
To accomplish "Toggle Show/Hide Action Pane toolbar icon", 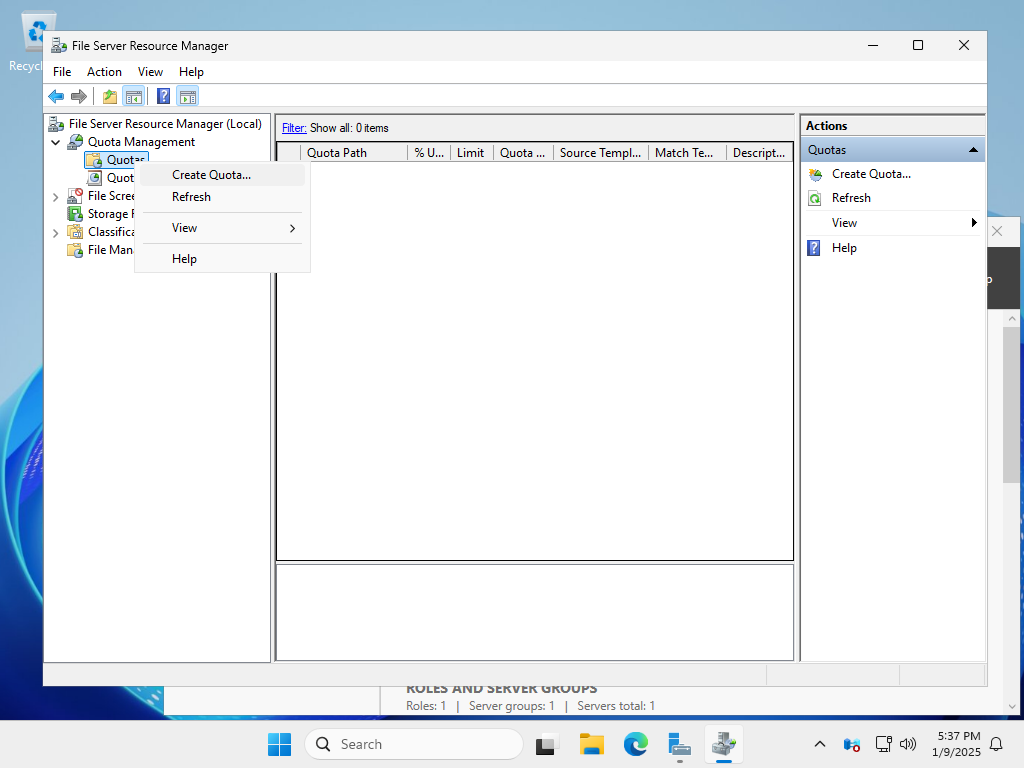I will click(187, 97).
